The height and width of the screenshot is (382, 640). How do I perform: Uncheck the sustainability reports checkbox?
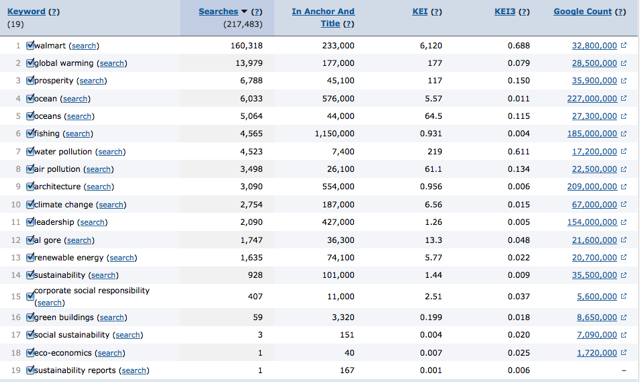[x=30, y=370]
